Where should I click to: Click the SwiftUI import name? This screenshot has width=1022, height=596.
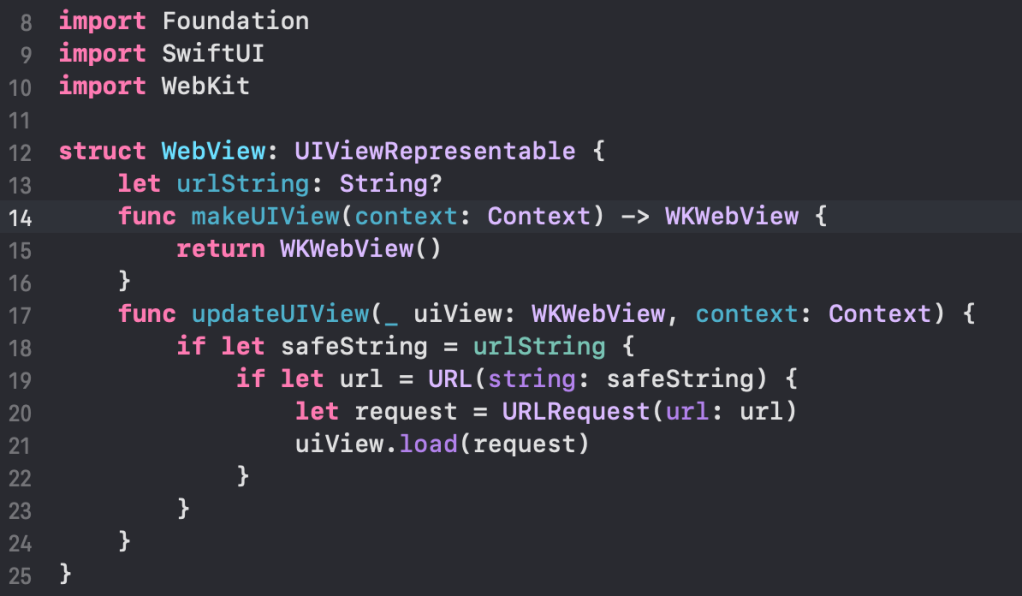click(213, 54)
